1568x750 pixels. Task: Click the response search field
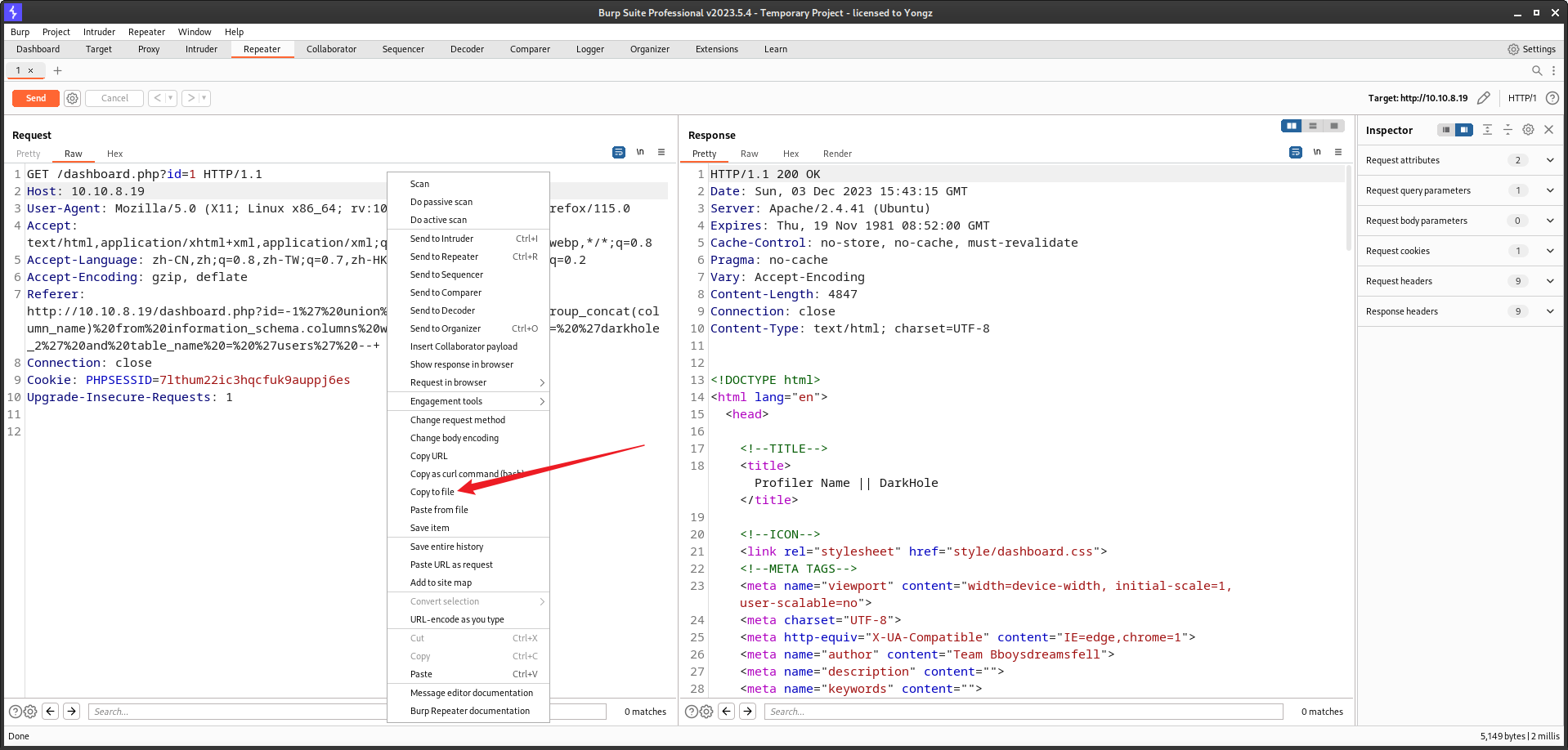coord(1024,712)
